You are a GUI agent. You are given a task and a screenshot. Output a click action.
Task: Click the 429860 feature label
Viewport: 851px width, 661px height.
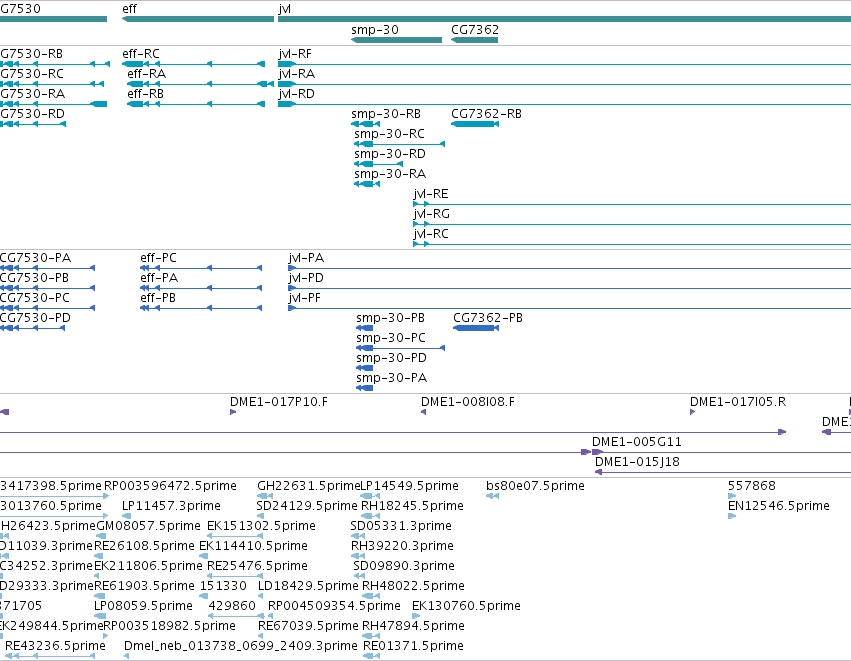(232, 606)
